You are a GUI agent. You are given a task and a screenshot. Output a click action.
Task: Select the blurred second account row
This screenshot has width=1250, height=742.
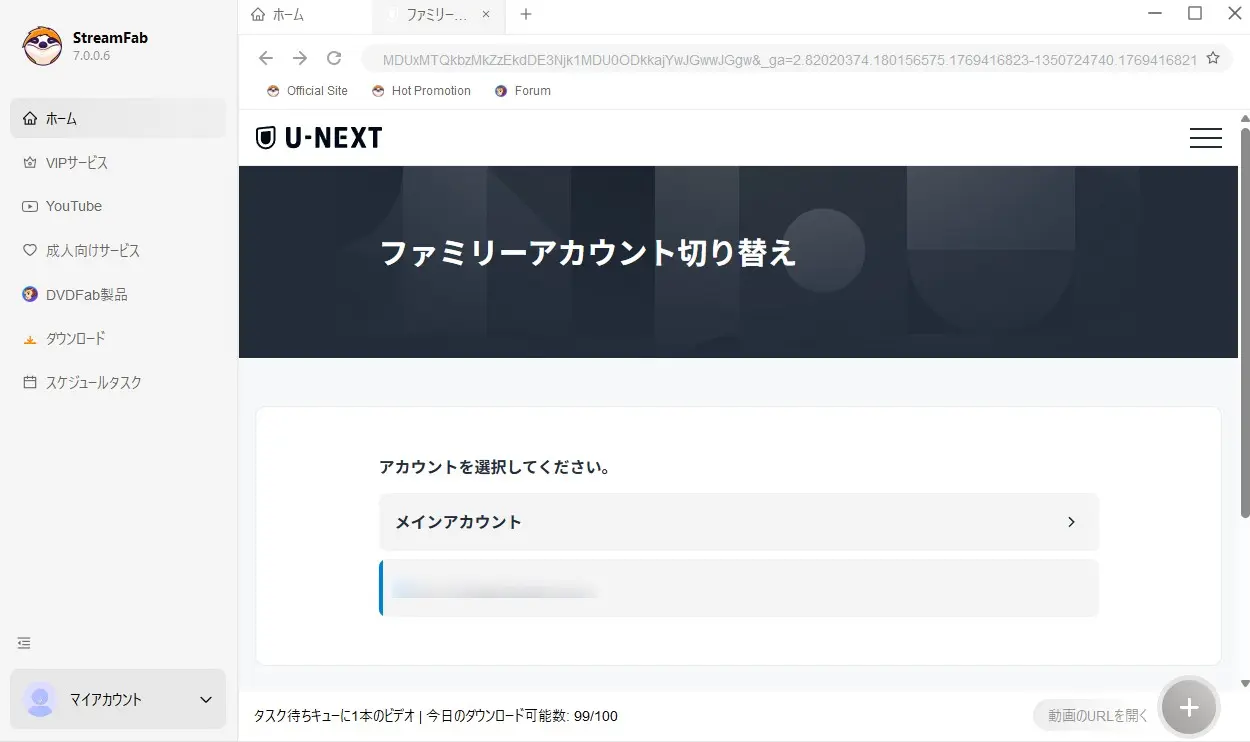click(x=739, y=588)
